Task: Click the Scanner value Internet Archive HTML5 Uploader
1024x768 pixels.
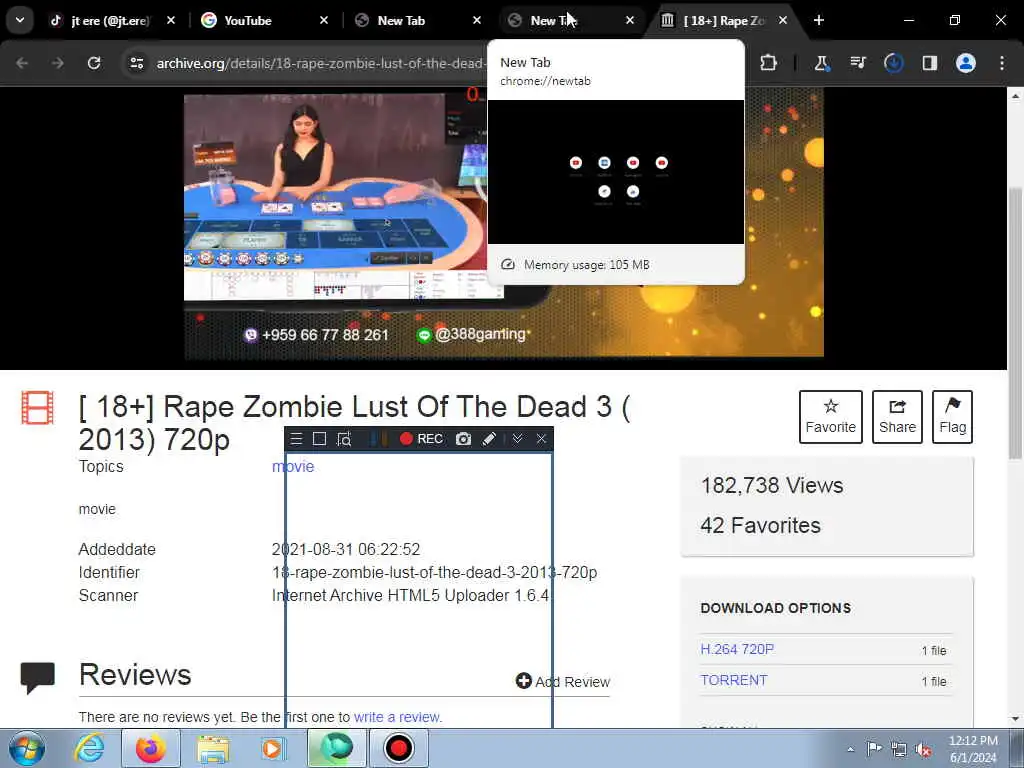Action: point(412,596)
